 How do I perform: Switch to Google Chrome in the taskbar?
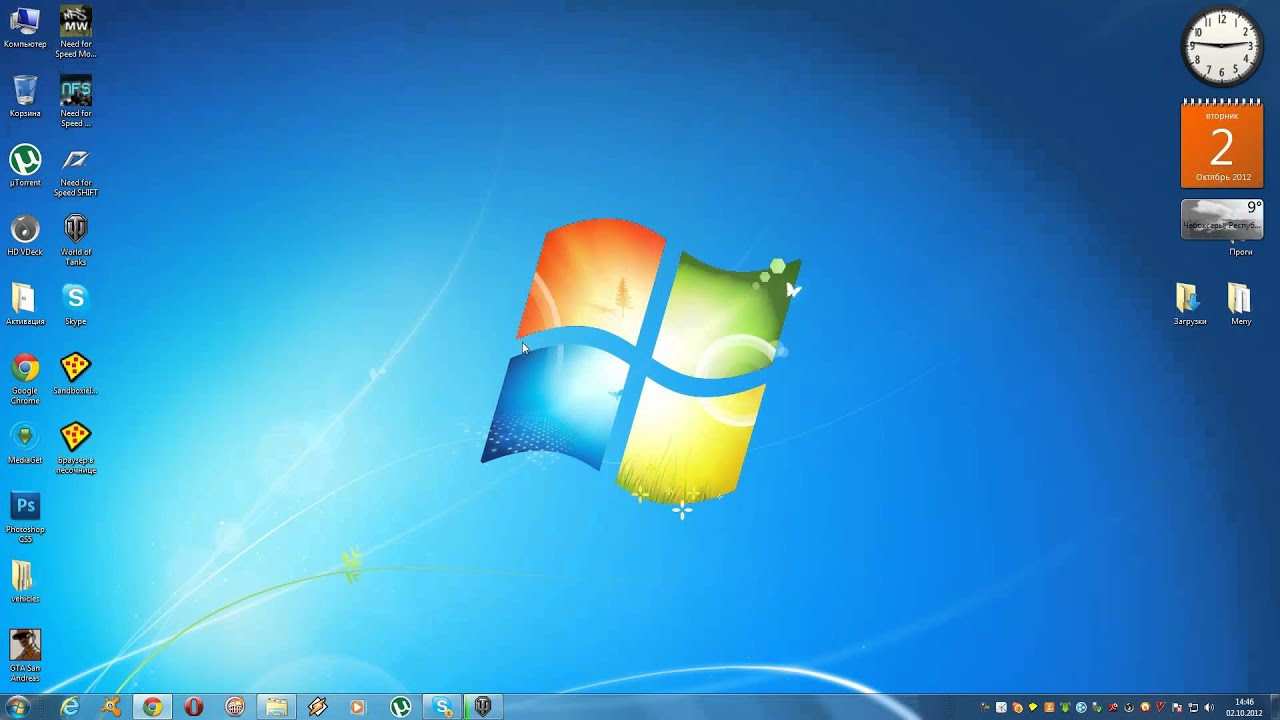(x=152, y=707)
